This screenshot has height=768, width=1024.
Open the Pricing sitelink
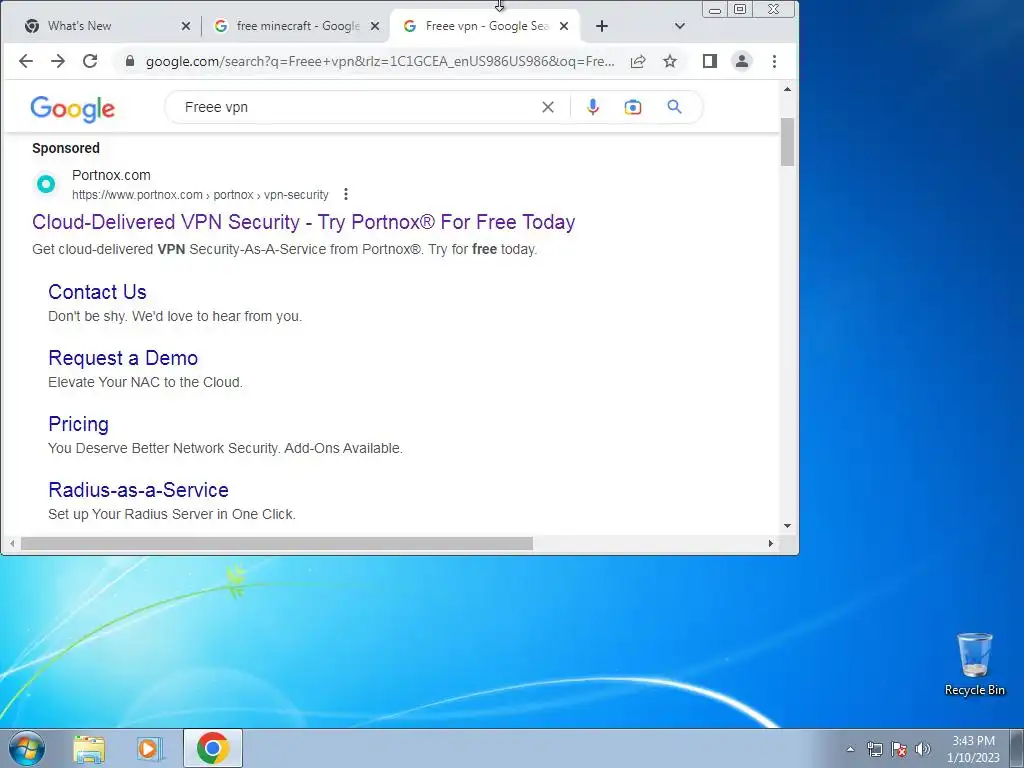tap(78, 424)
